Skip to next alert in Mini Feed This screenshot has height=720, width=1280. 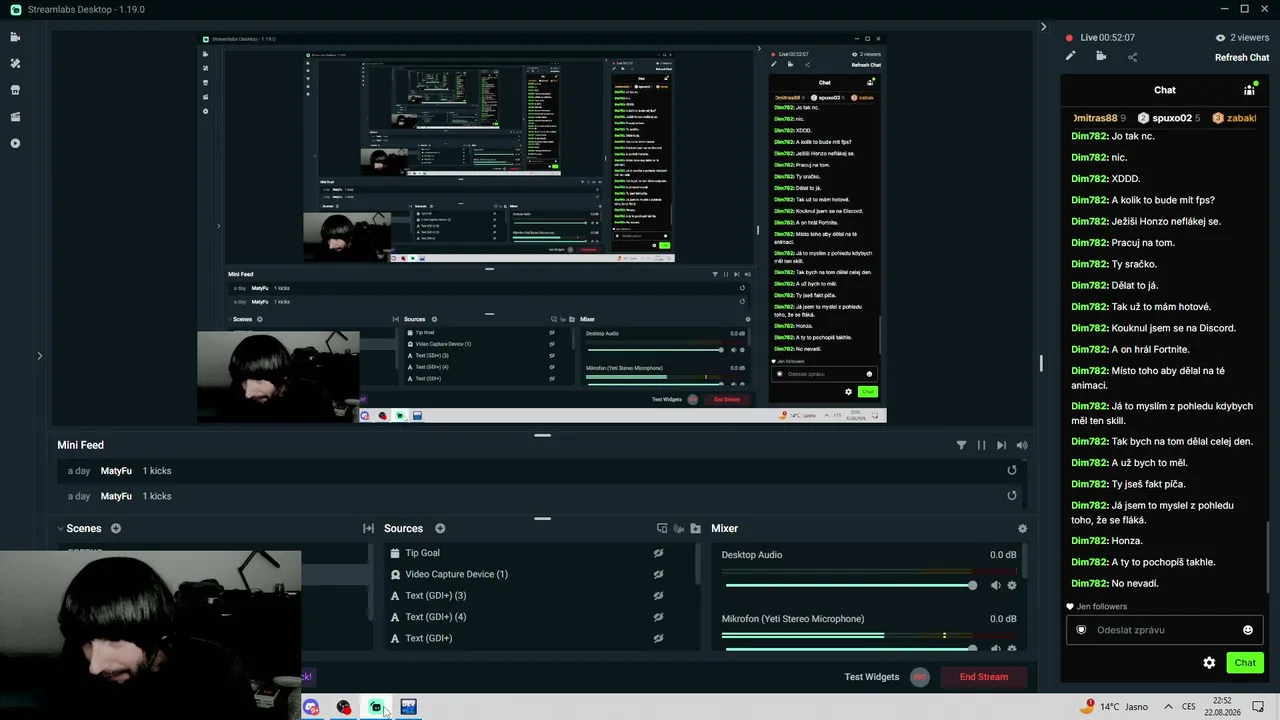(x=1001, y=445)
